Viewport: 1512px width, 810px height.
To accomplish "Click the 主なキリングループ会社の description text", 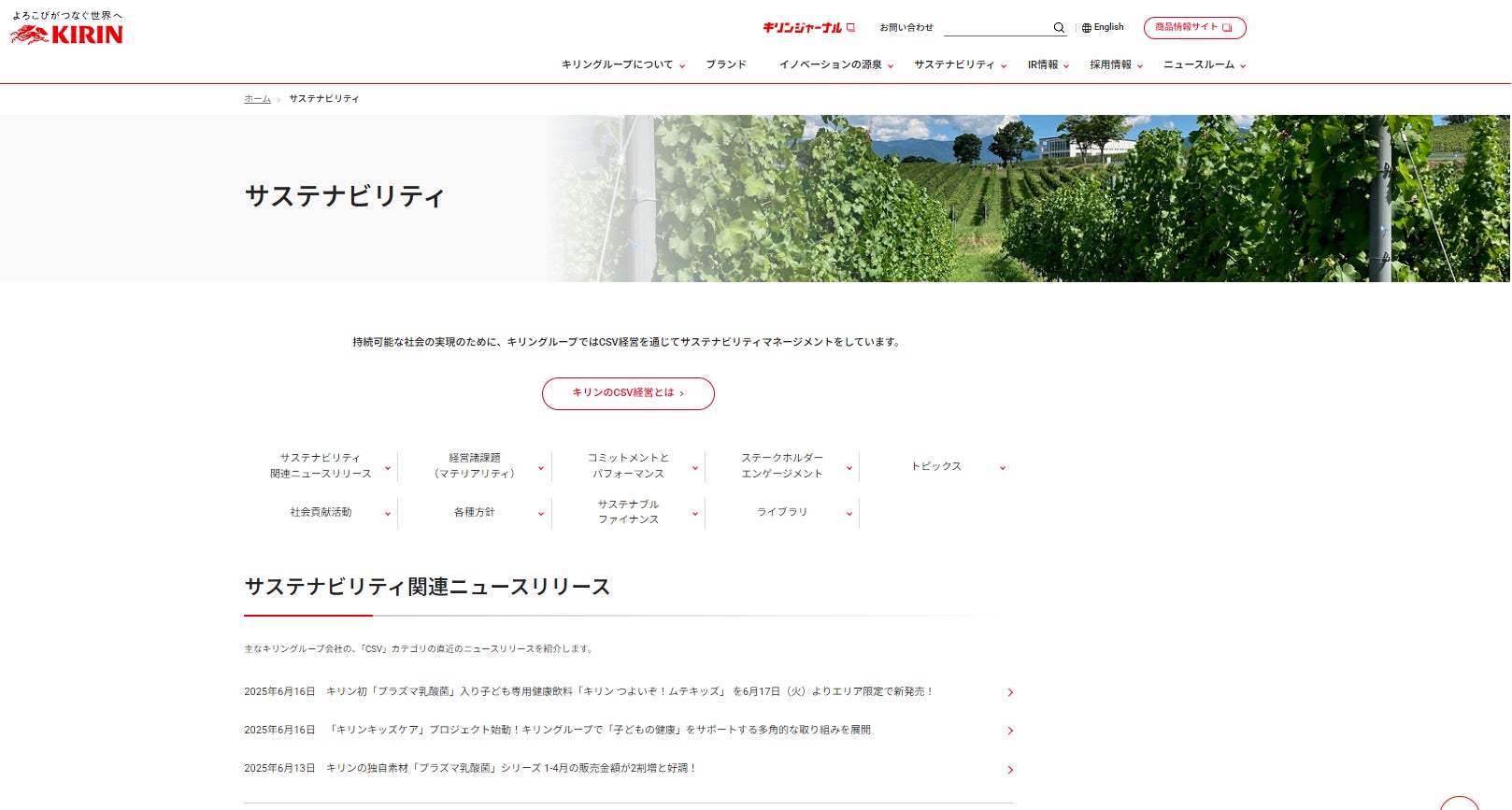I will pyautogui.click(x=420, y=648).
